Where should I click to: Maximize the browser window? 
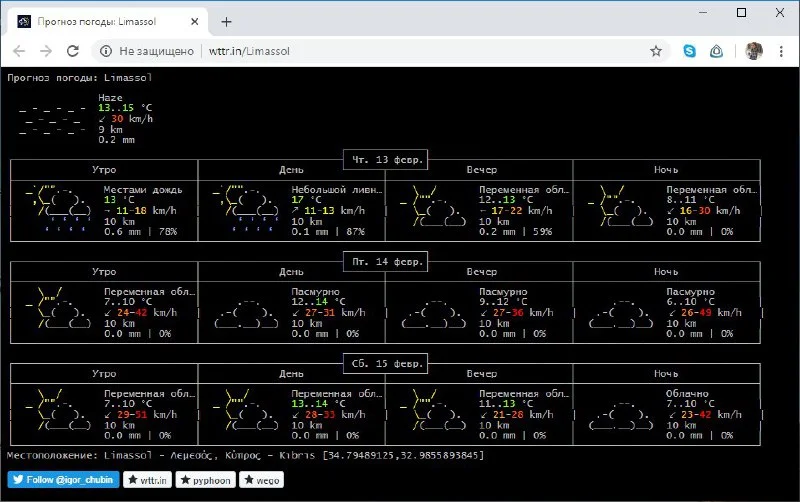point(741,13)
